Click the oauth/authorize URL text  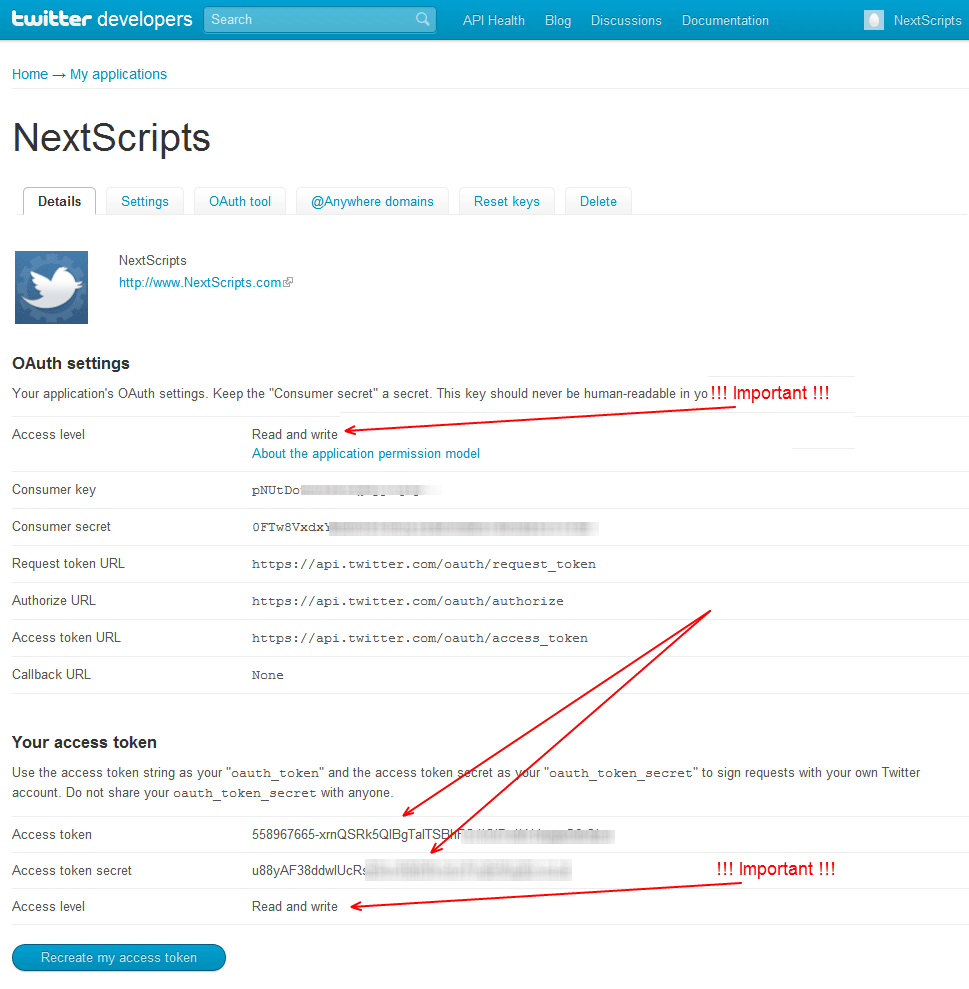coord(408,601)
